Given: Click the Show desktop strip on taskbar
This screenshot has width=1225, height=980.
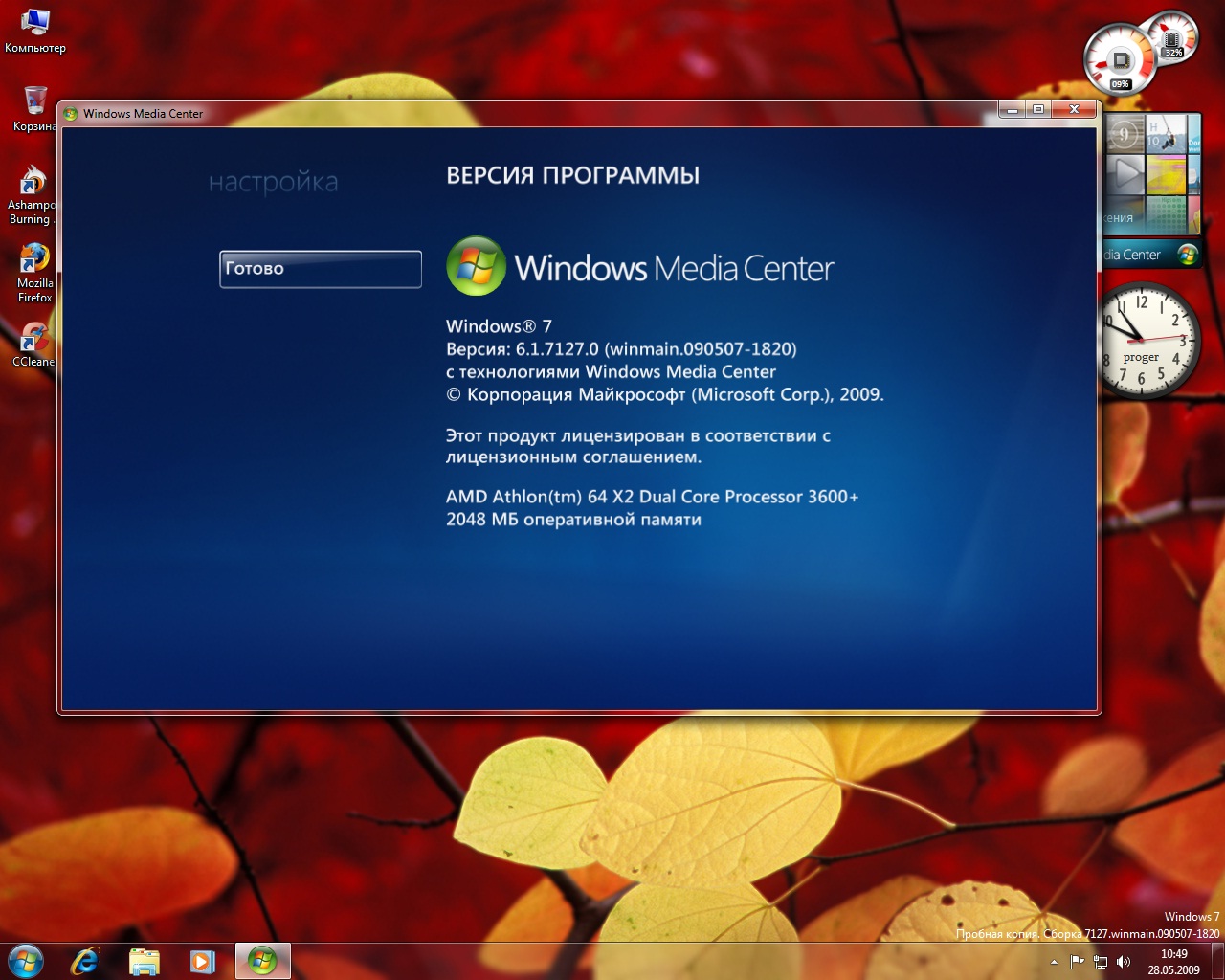Looking at the screenshot, I should (1217, 962).
